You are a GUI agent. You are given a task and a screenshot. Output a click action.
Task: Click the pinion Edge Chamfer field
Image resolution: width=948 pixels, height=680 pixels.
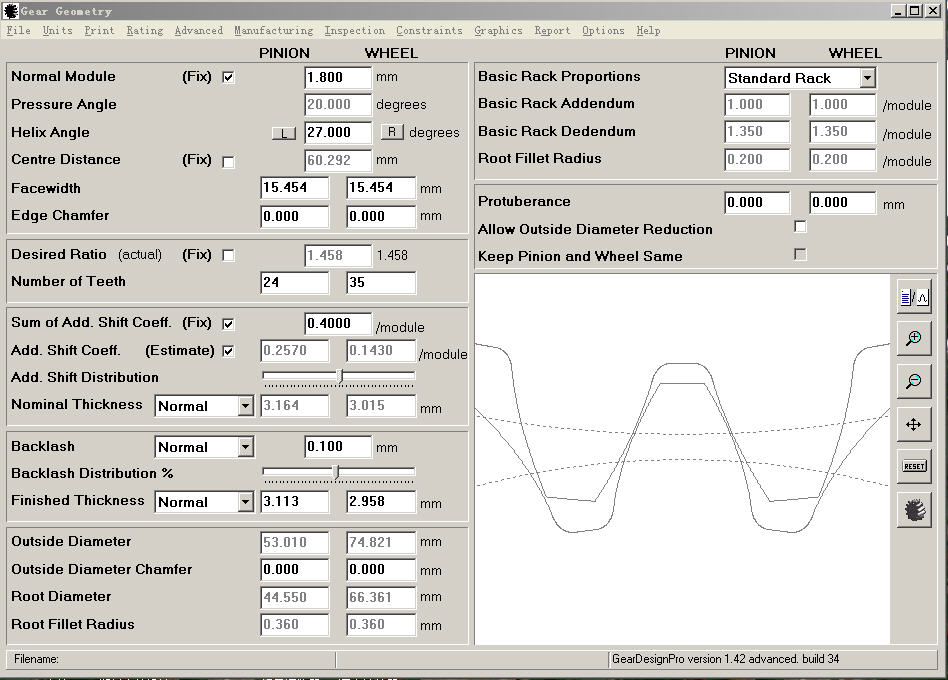pos(294,216)
